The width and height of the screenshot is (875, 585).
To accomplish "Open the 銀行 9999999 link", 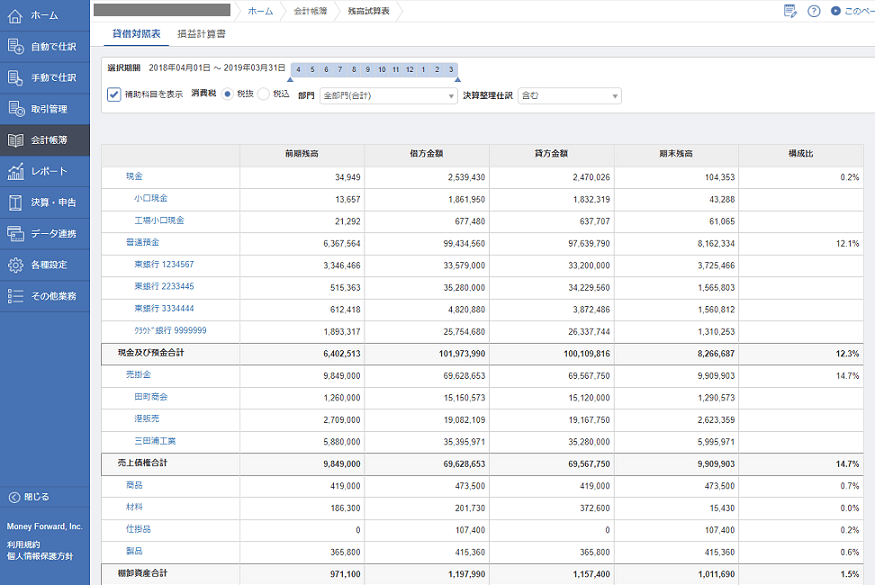I will pyautogui.click(x=170, y=330).
